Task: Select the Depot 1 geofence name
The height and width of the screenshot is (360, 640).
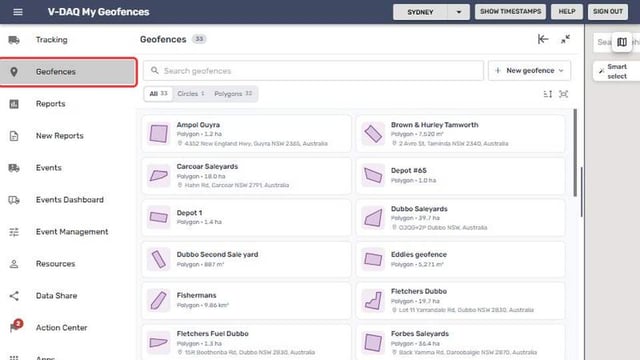Action: click(x=189, y=213)
